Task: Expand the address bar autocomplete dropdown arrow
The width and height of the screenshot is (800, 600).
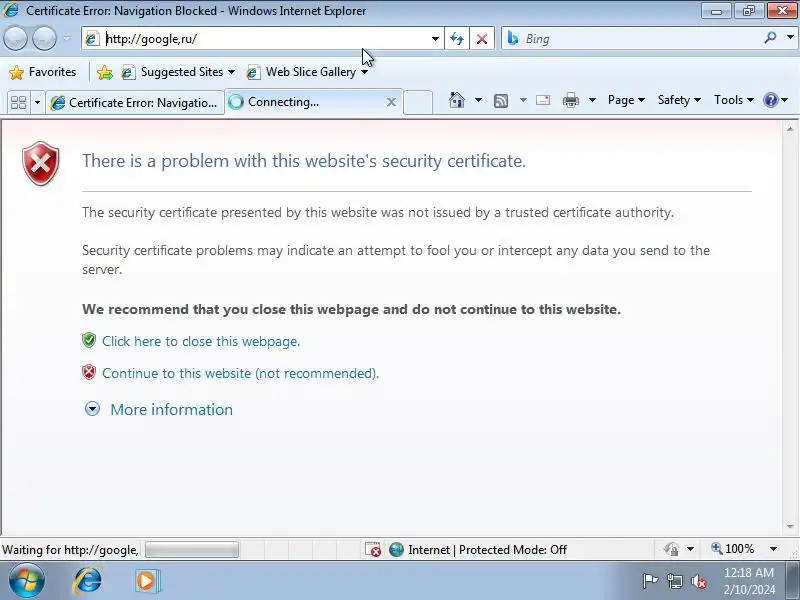Action: click(435, 39)
